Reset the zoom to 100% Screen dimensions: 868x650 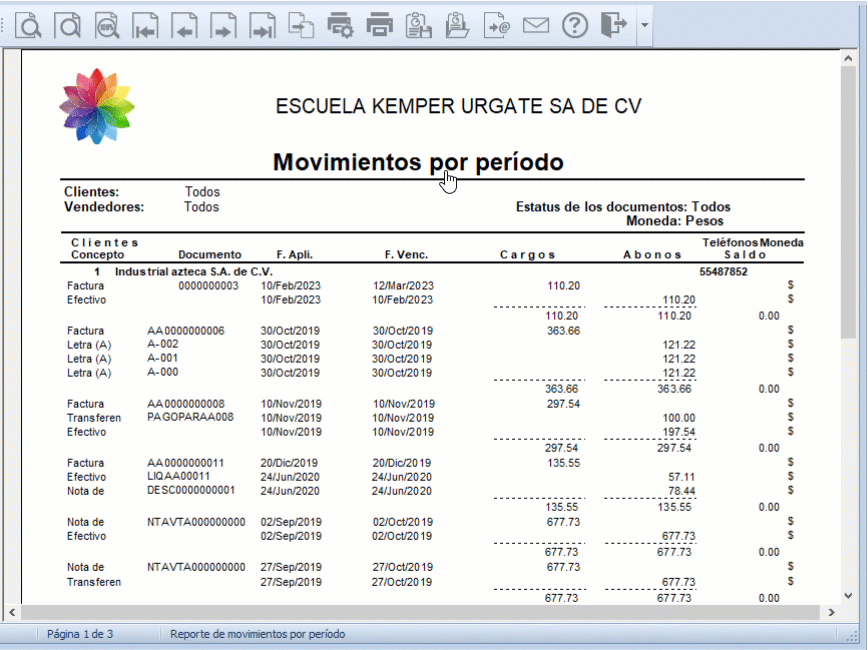106,25
